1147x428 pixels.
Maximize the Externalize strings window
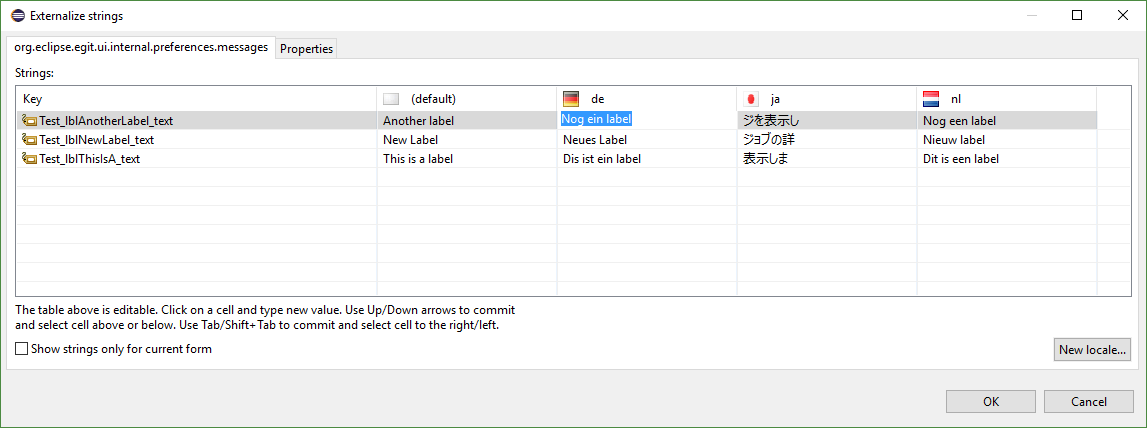pyautogui.click(x=1076, y=15)
